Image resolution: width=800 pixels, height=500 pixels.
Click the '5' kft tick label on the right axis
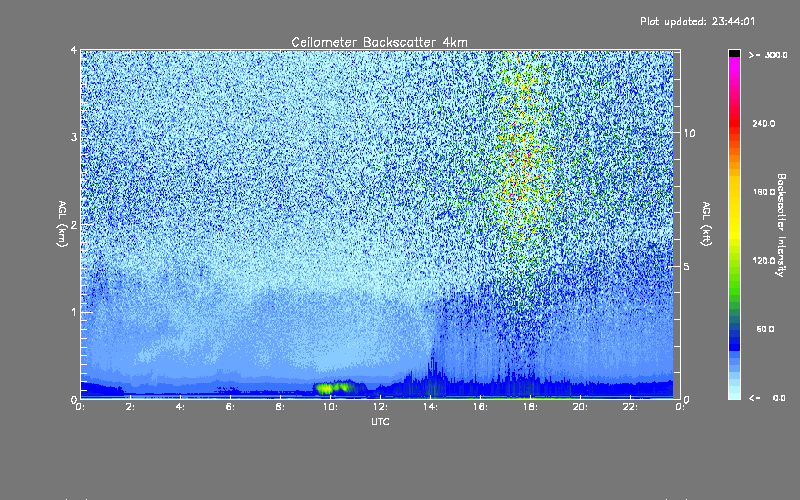687,266
